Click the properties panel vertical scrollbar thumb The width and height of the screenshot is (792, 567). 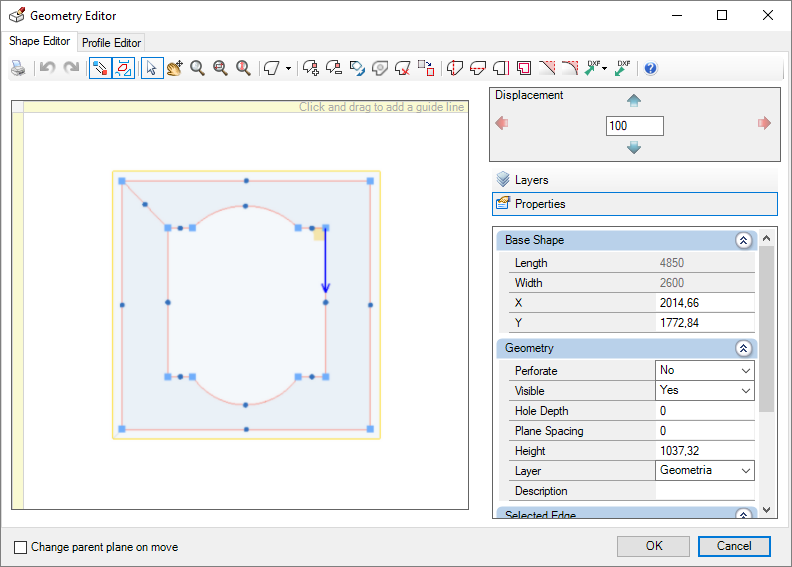[766, 329]
